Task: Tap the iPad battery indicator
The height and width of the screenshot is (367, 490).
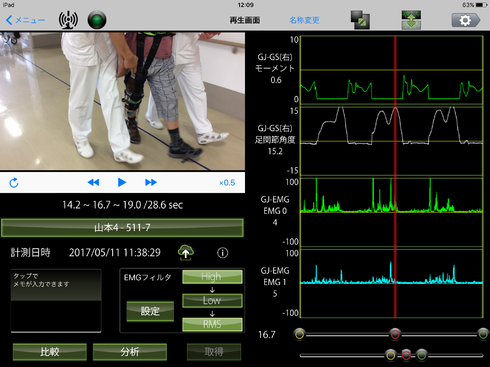Action: (x=481, y=5)
